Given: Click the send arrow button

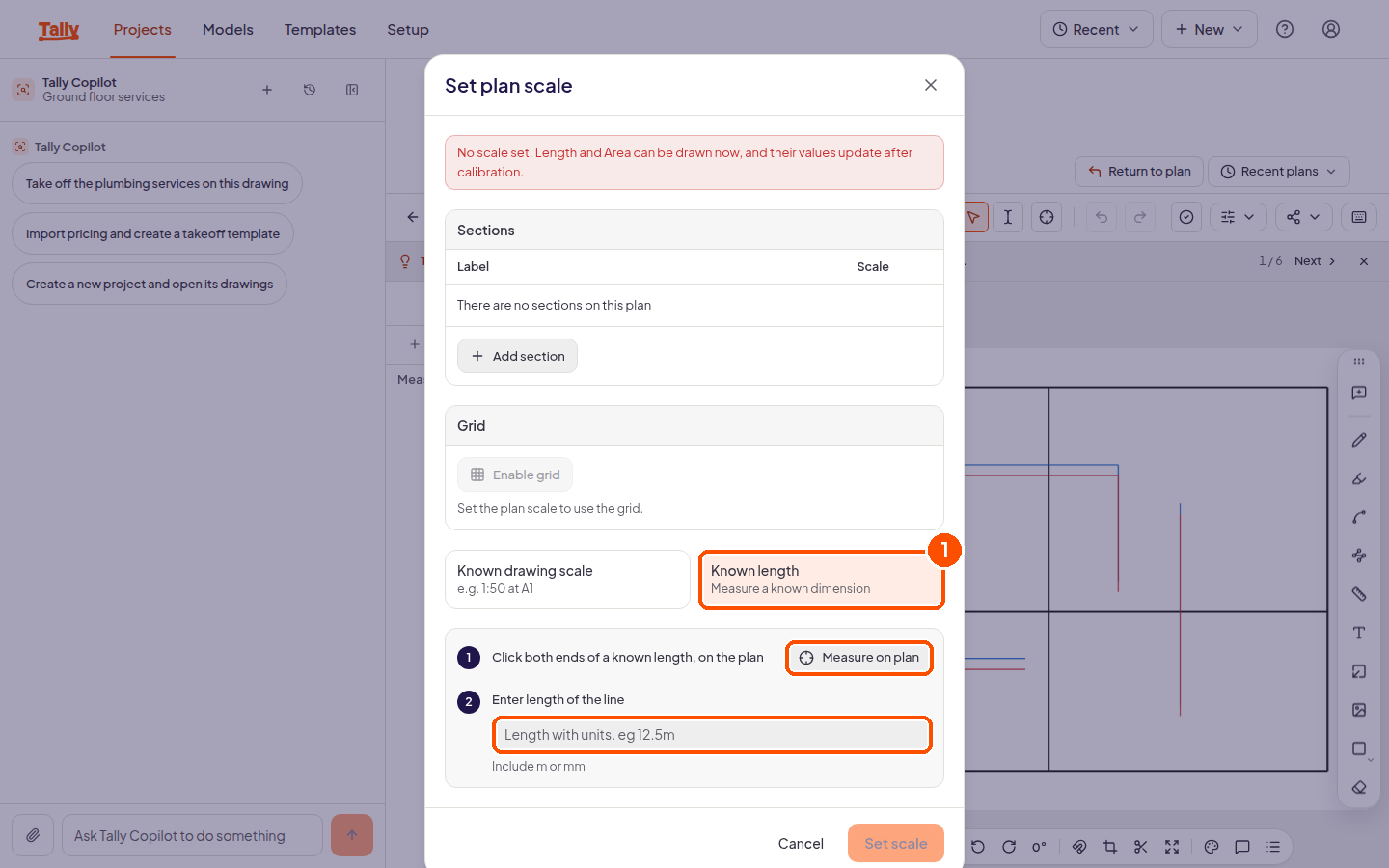Looking at the screenshot, I should (352, 835).
